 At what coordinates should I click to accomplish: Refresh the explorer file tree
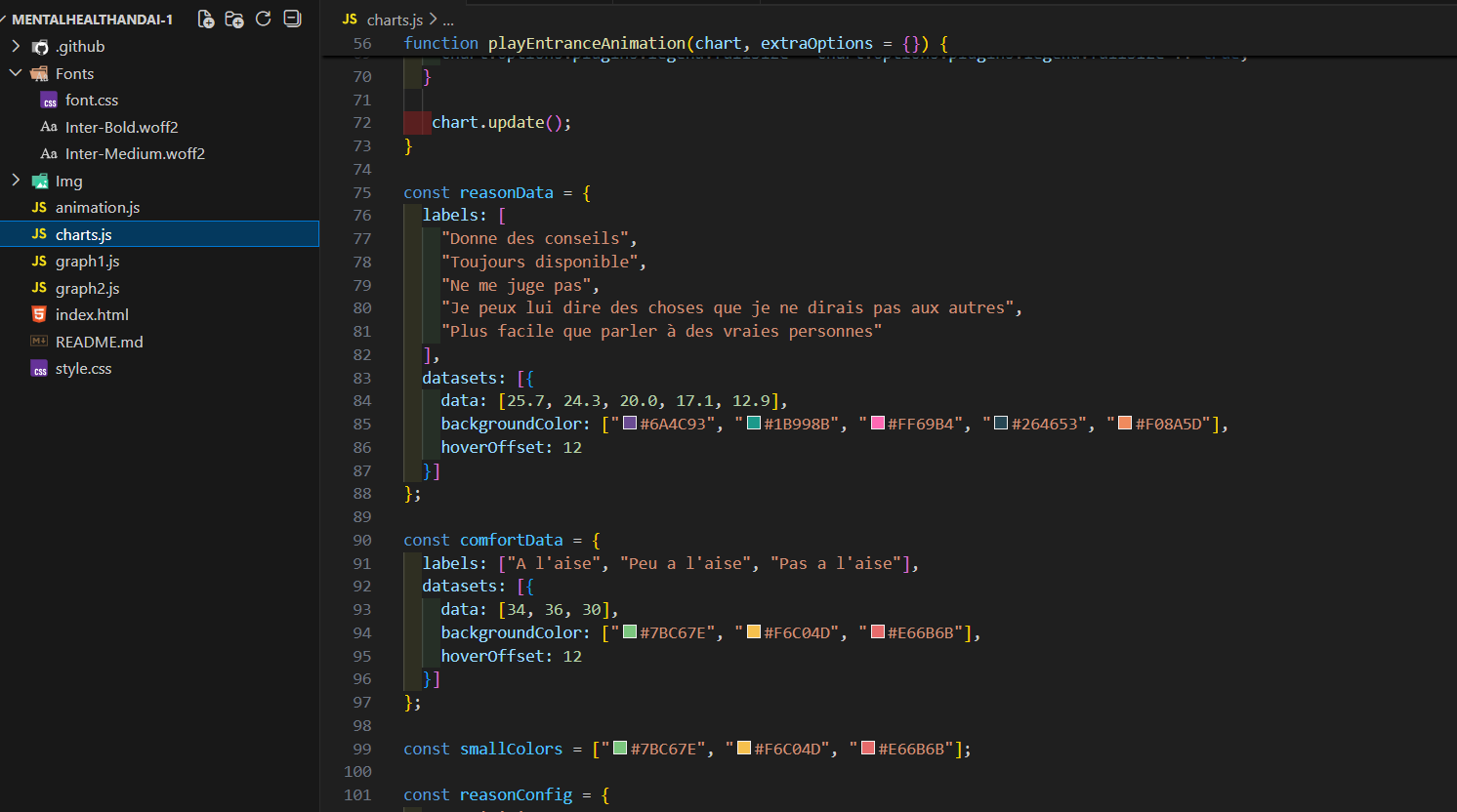point(263,19)
